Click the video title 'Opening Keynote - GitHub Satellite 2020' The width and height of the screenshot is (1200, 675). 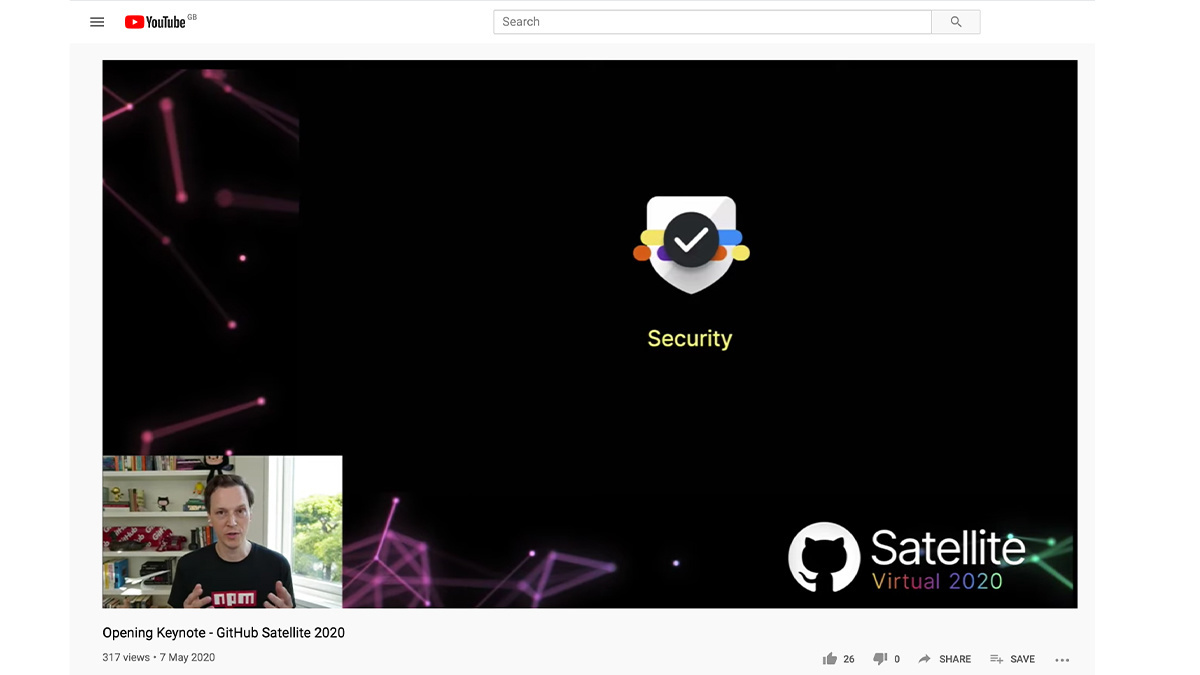click(223, 633)
